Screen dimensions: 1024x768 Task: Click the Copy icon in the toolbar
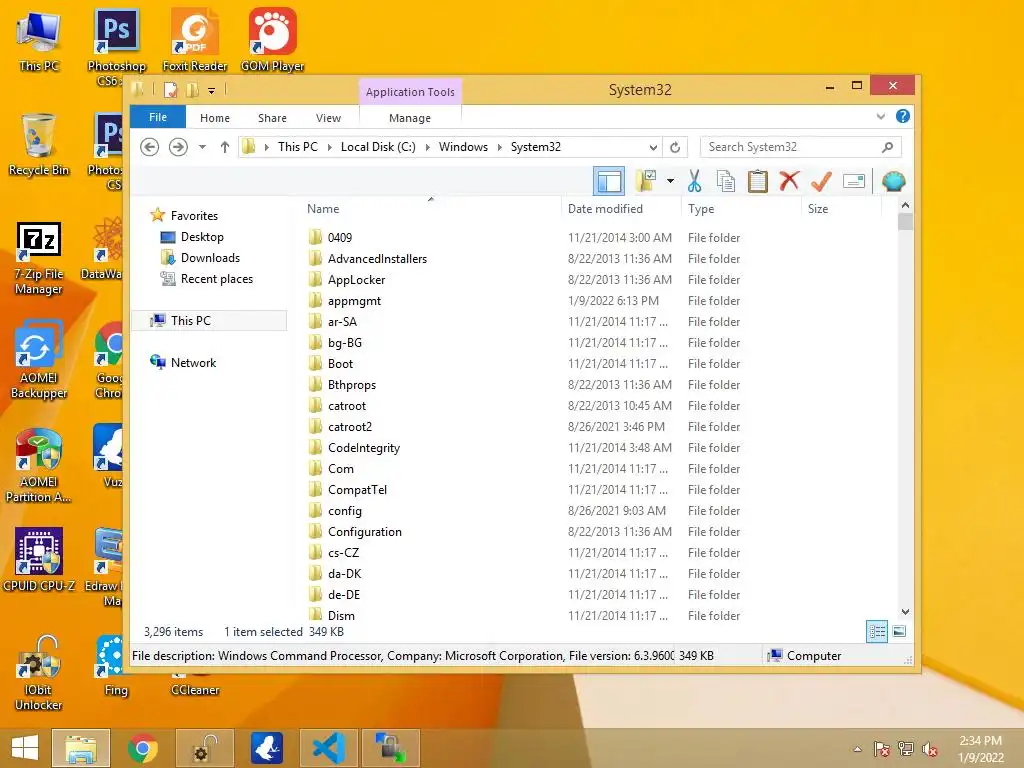point(726,181)
